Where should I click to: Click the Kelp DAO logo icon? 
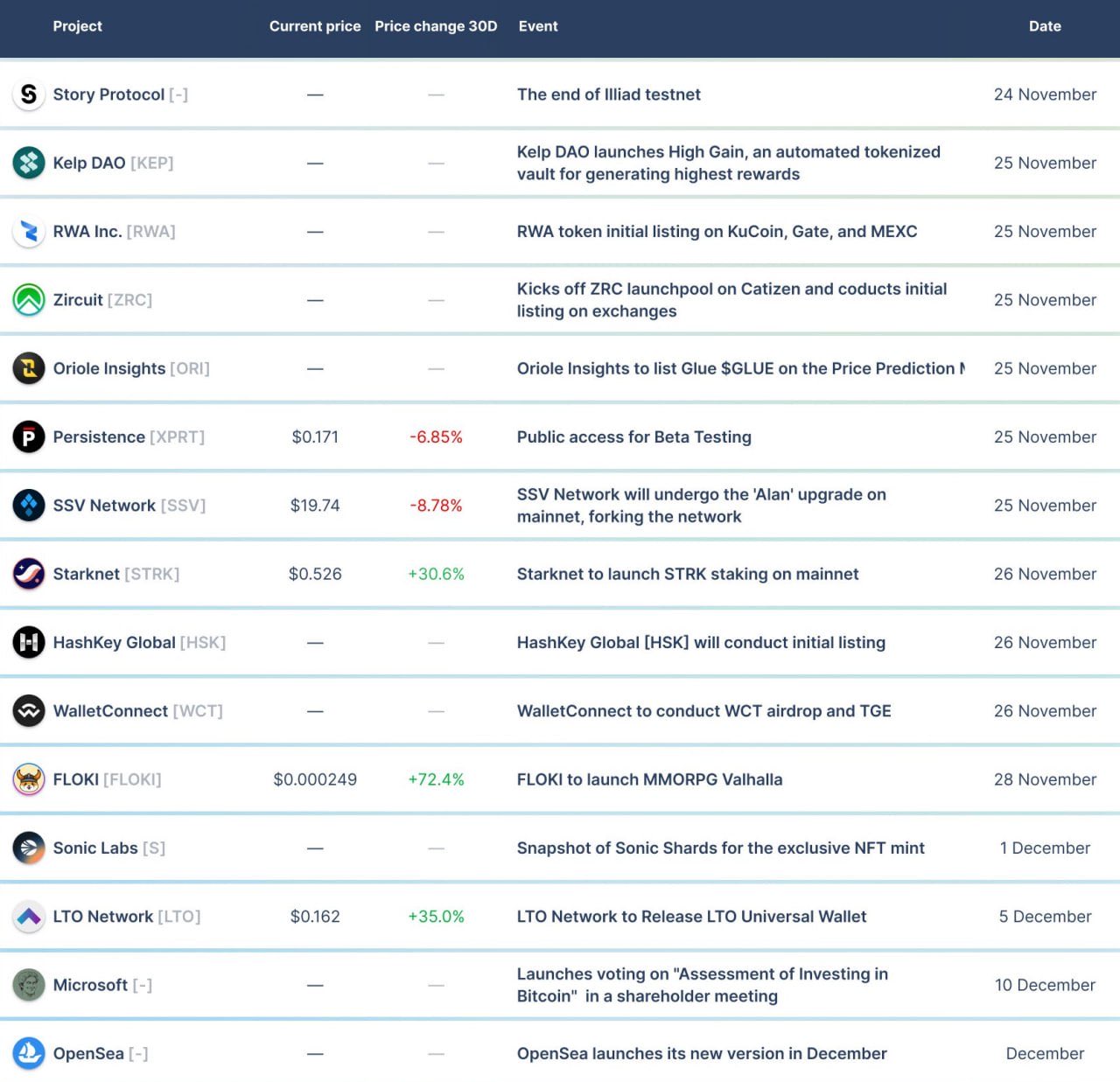(29, 163)
